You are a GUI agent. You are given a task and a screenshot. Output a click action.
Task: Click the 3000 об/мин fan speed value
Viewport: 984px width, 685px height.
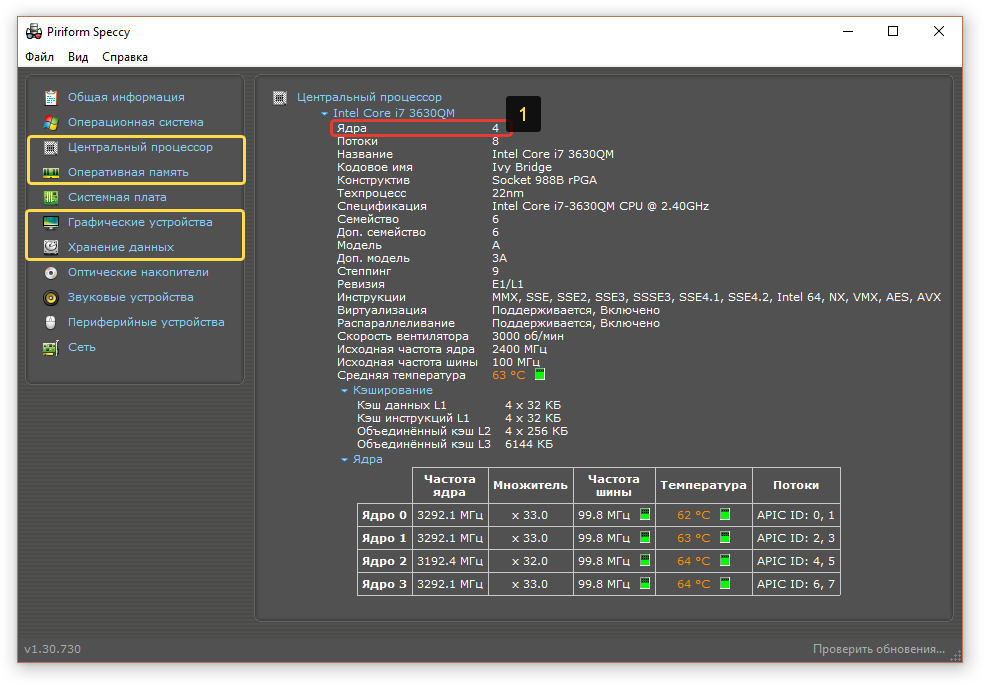(528, 336)
